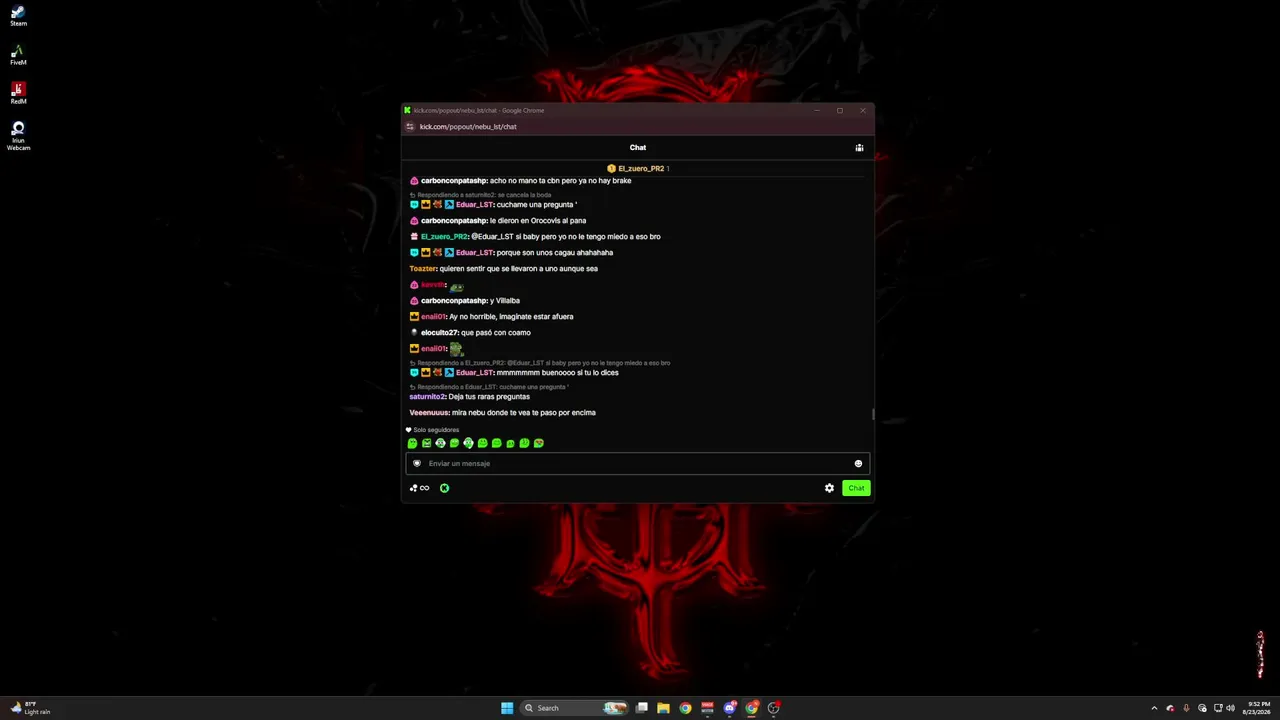Click message 'Deja tus raras preguntas'
The width and height of the screenshot is (1280, 720).
489,397
